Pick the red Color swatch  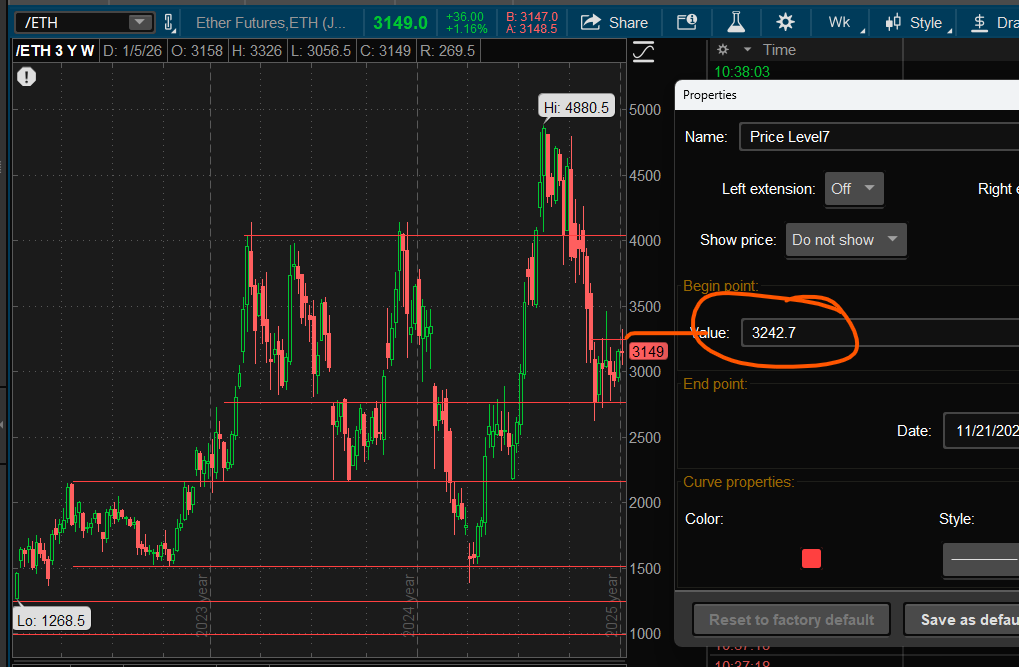tap(811, 558)
